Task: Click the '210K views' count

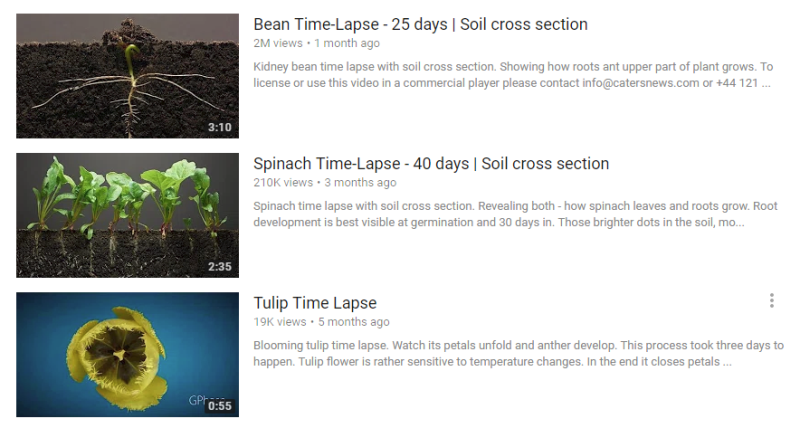Action: (283, 183)
